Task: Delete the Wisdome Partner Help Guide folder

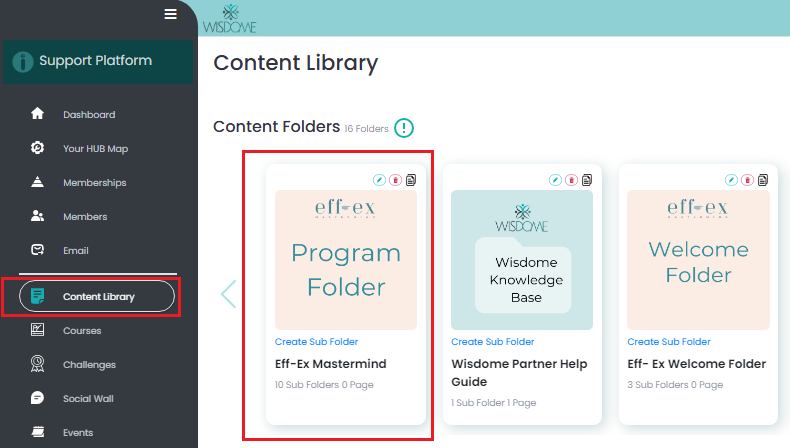Action: click(571, 180)
